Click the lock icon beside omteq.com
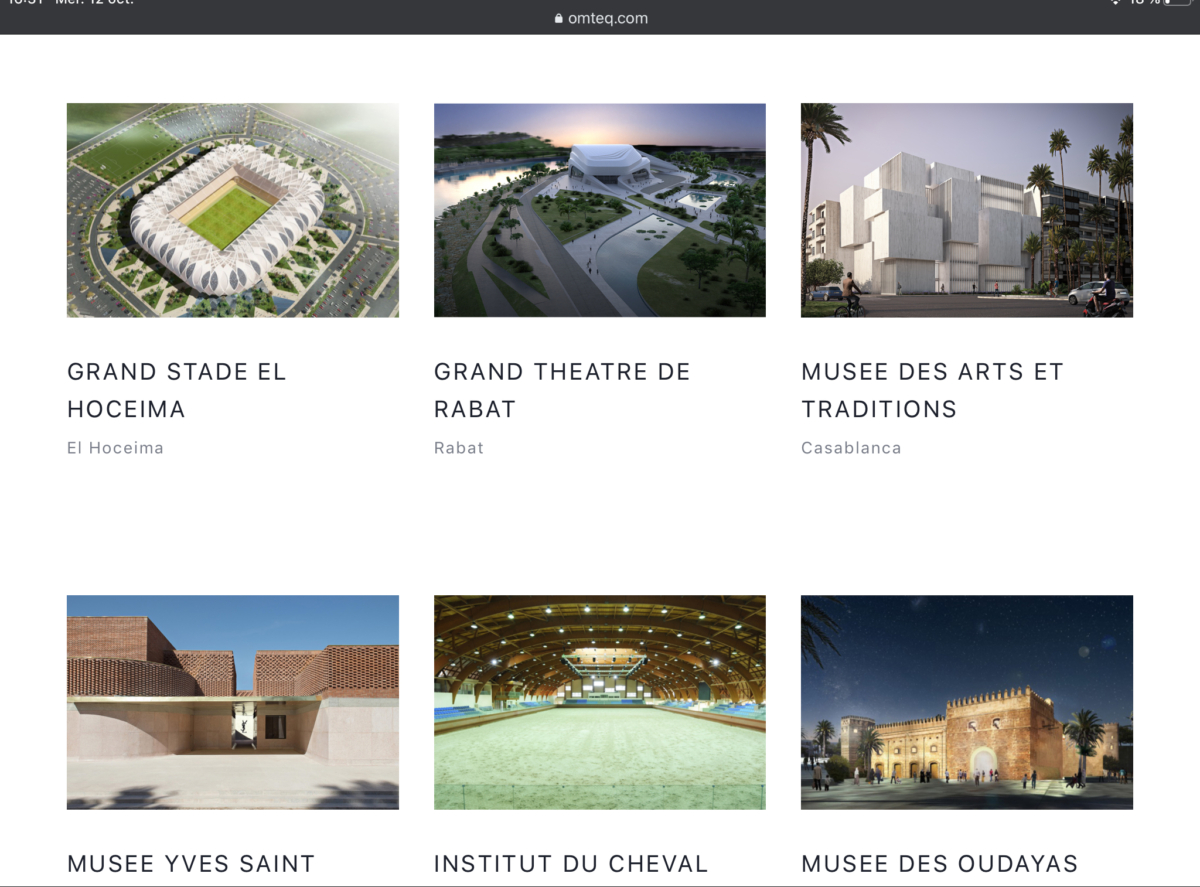This screenshot has height=887, width=1200. 559,18
